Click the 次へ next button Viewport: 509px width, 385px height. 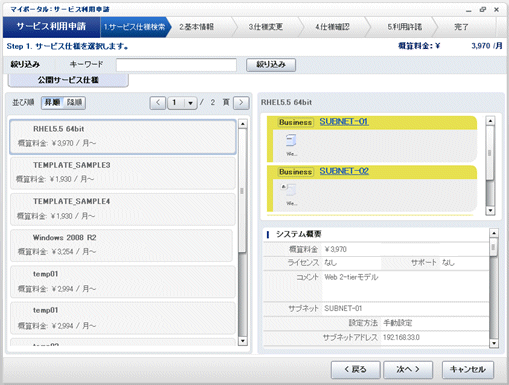tap(408, 369)
